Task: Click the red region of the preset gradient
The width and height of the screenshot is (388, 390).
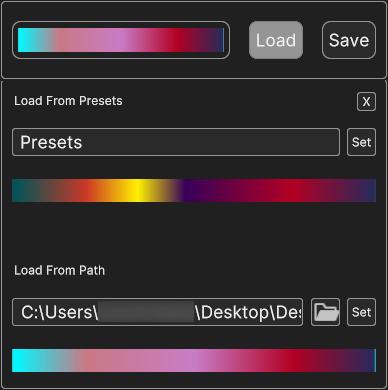Action: (290, 190)
